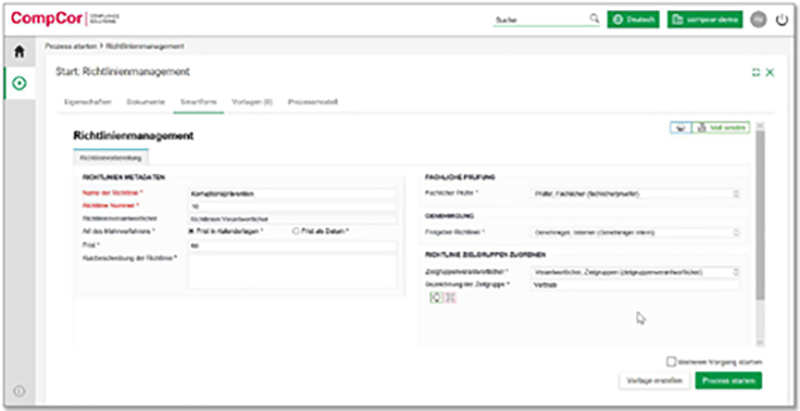Image resolution: width=800 pixels, height=411 pixels.
Task: Close the Richtlinienmanagement start panel with X
Action: 769,72
